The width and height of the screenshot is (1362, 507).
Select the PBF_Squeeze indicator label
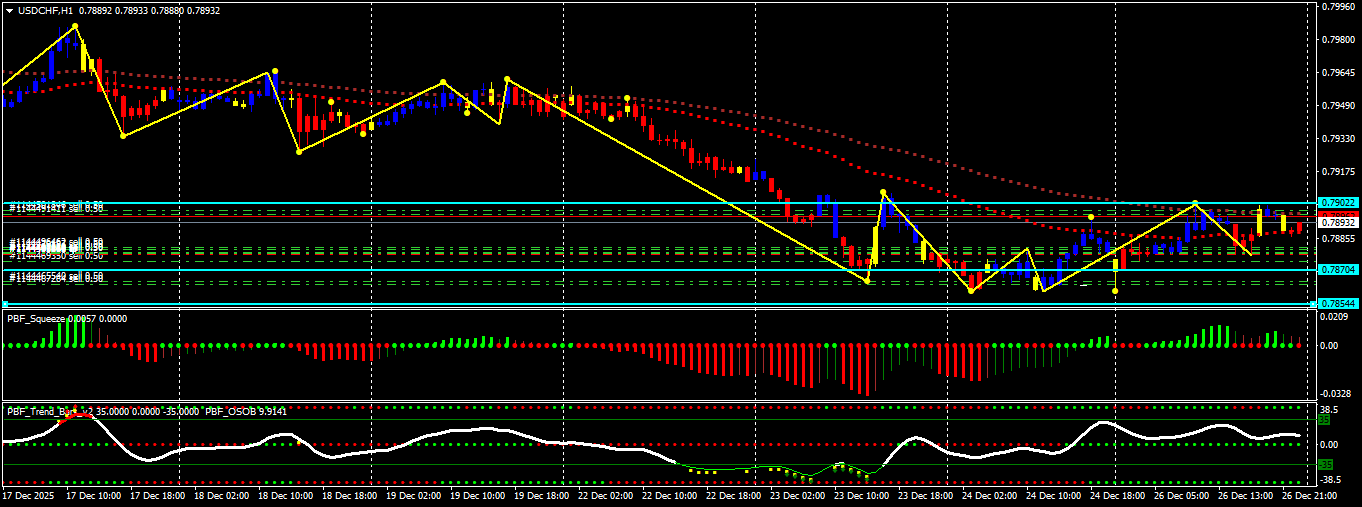[x=36, y=318]
